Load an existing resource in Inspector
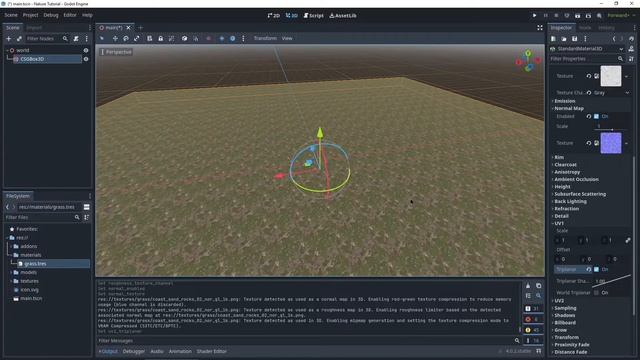 pos(564,39)
